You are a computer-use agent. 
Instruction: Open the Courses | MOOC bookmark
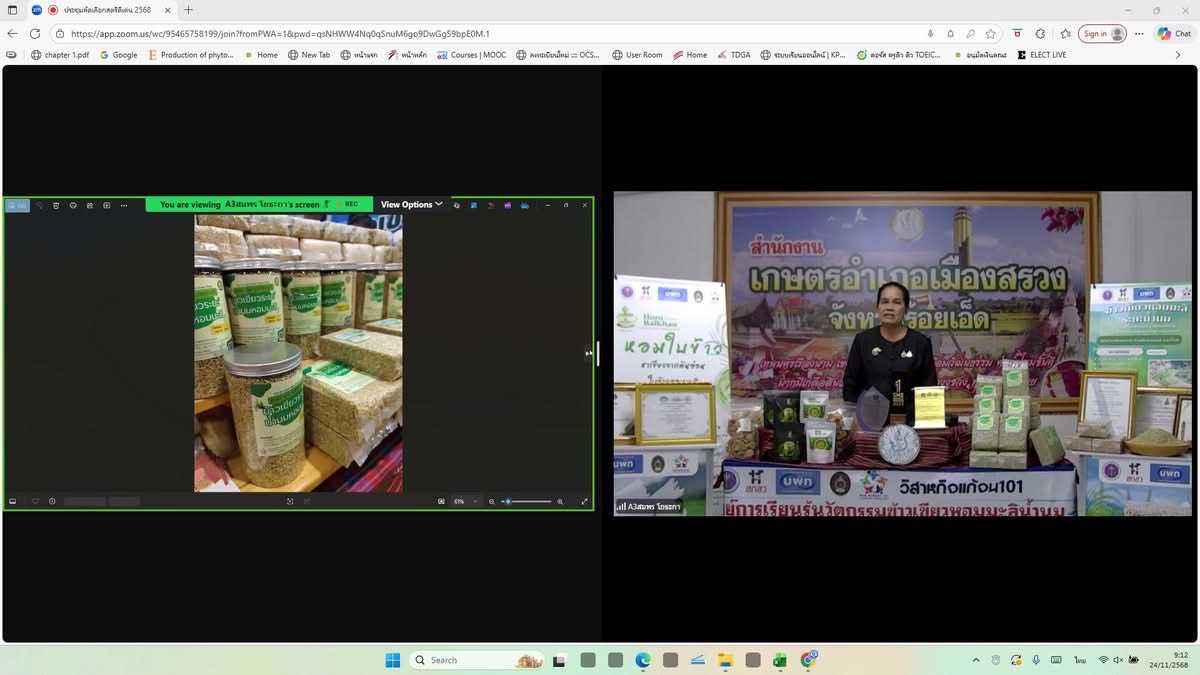click(470, 55)
